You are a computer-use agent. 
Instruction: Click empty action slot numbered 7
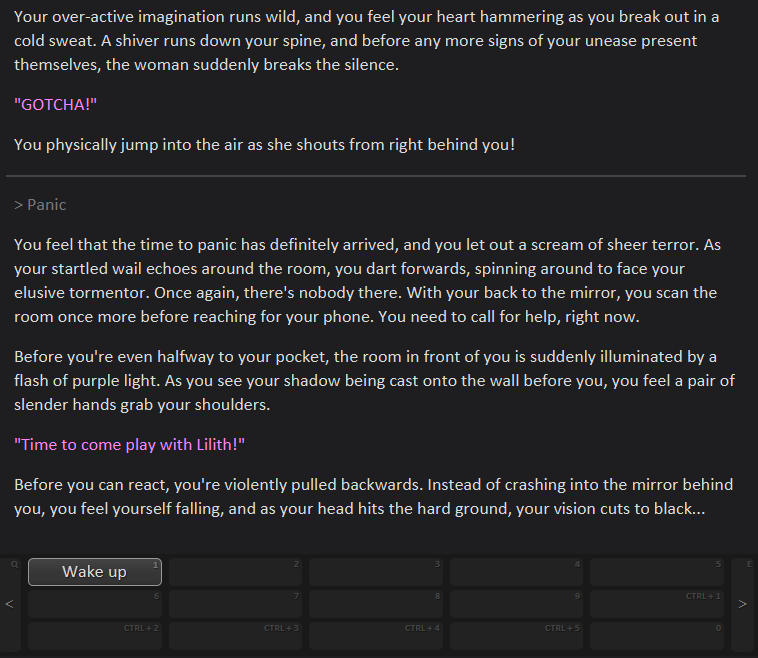235,604
